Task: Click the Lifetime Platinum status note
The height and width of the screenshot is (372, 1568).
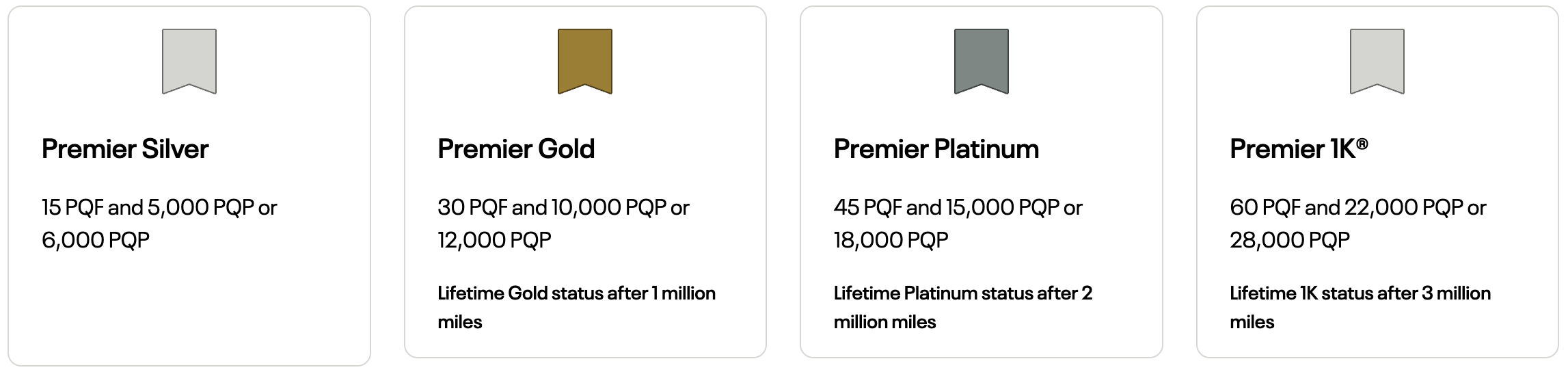Action: [x=962, y=307]
